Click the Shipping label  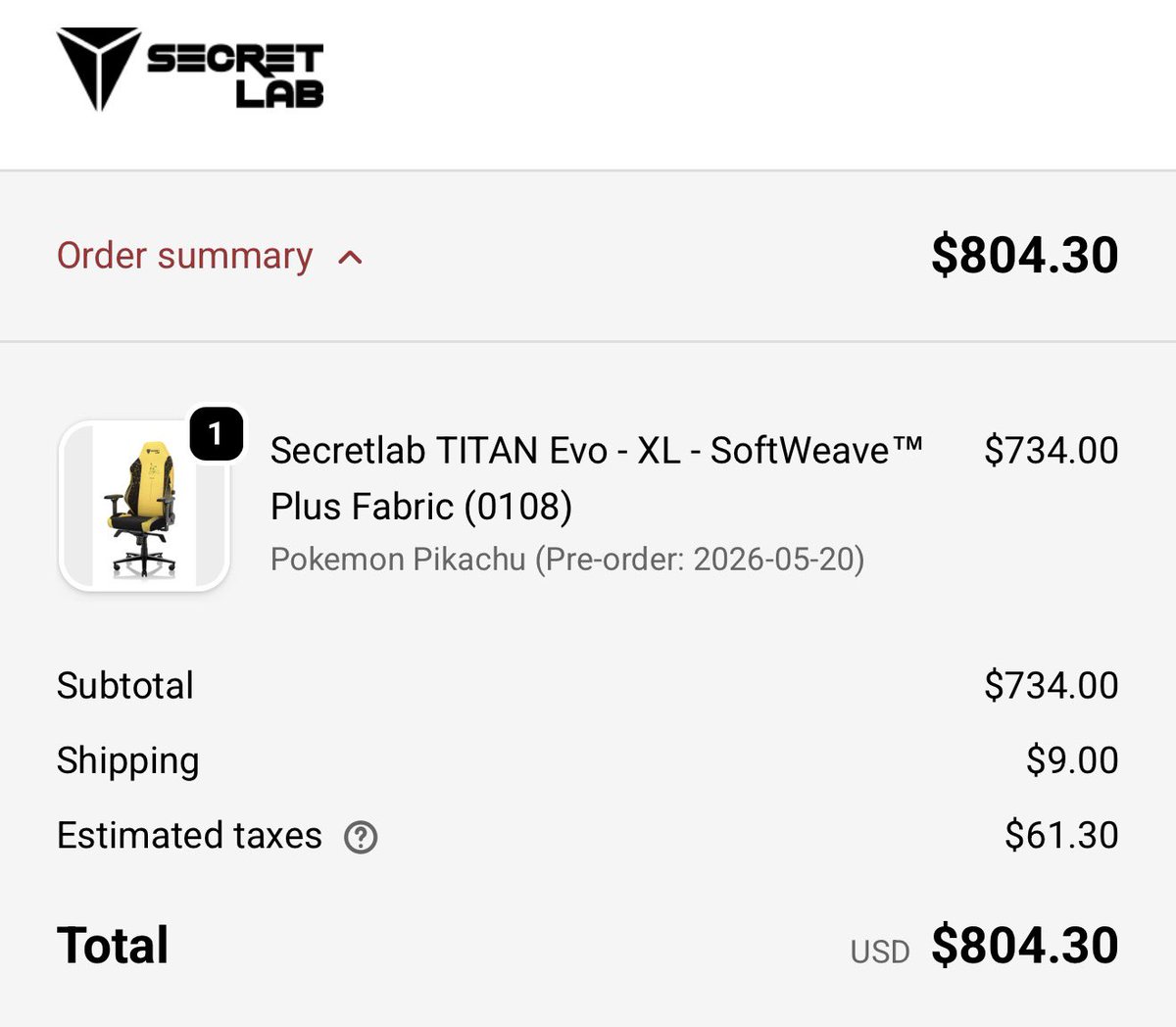(x=127, y=760)
